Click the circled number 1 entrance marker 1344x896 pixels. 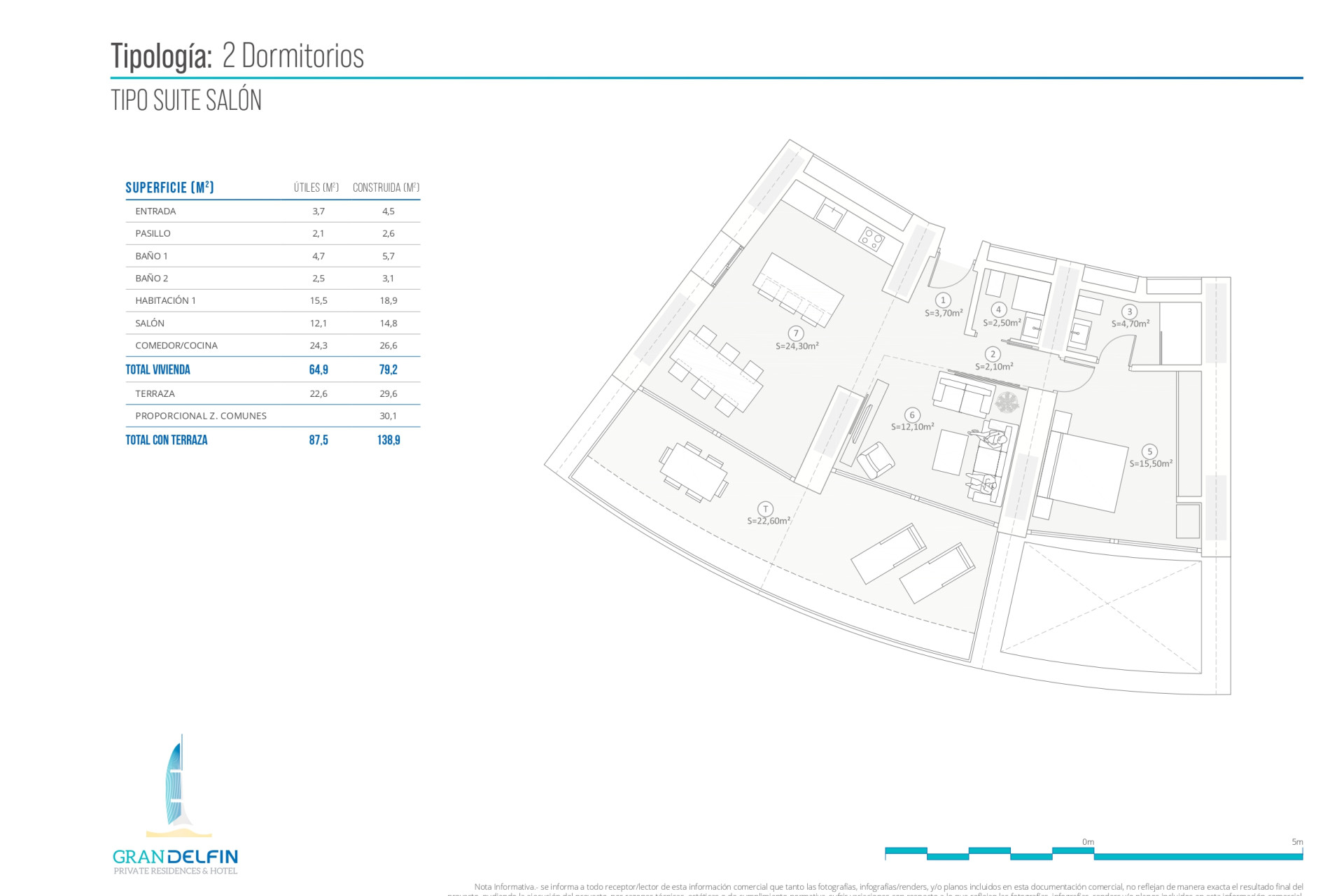[943, 300]
